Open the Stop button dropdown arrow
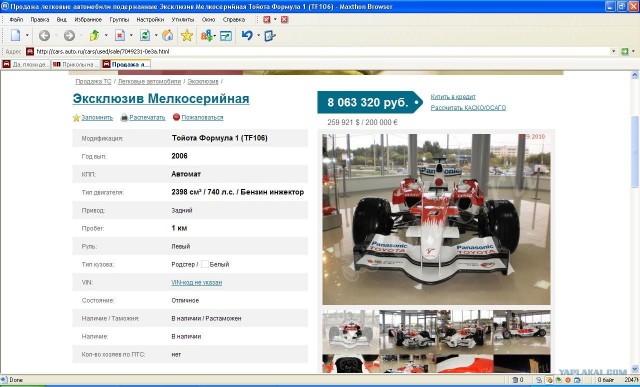 pyautogui.click(x=131, y=36)
